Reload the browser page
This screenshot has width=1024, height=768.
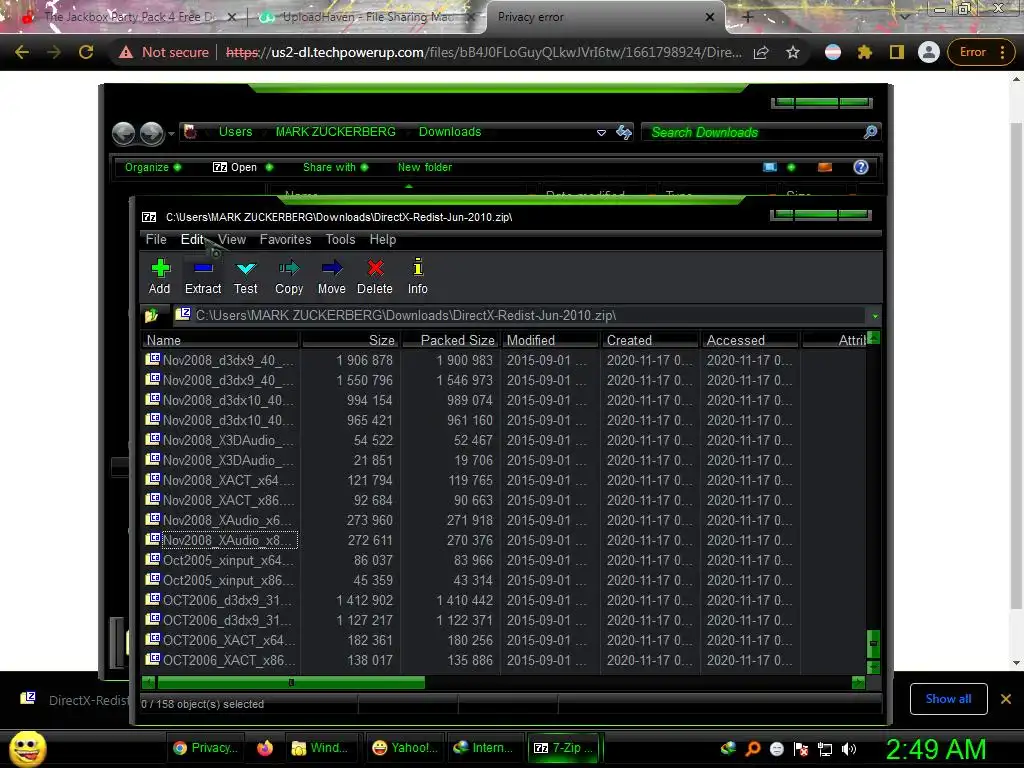point(86,52)
